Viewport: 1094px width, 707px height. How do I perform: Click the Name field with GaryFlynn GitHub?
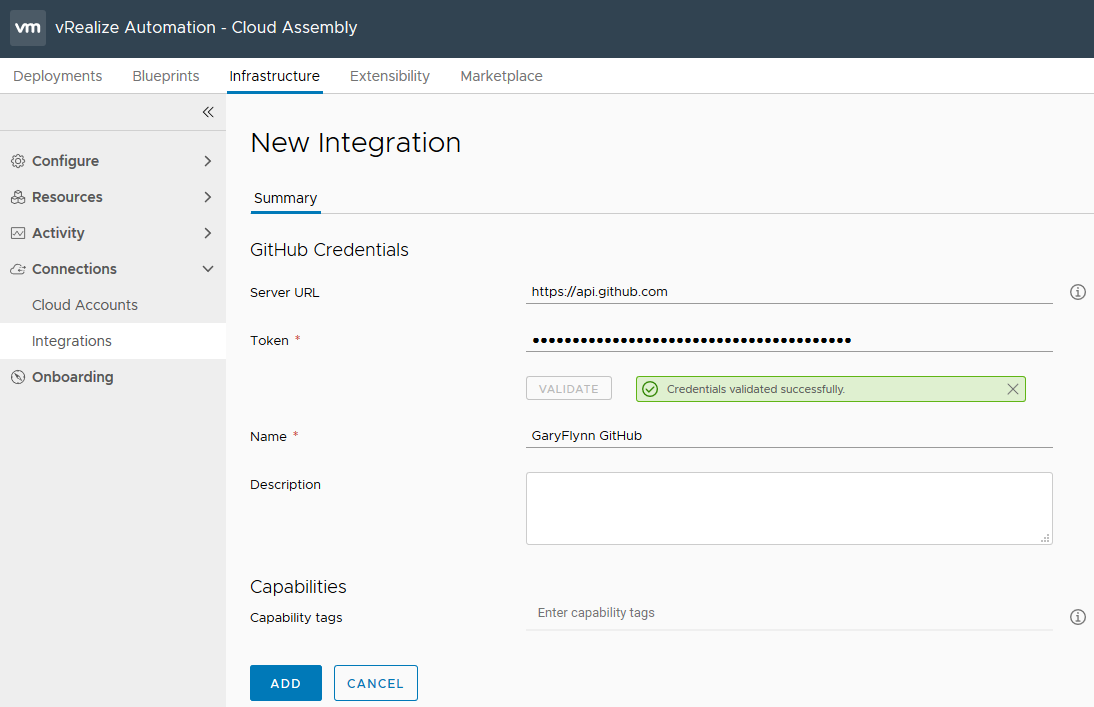789,436
